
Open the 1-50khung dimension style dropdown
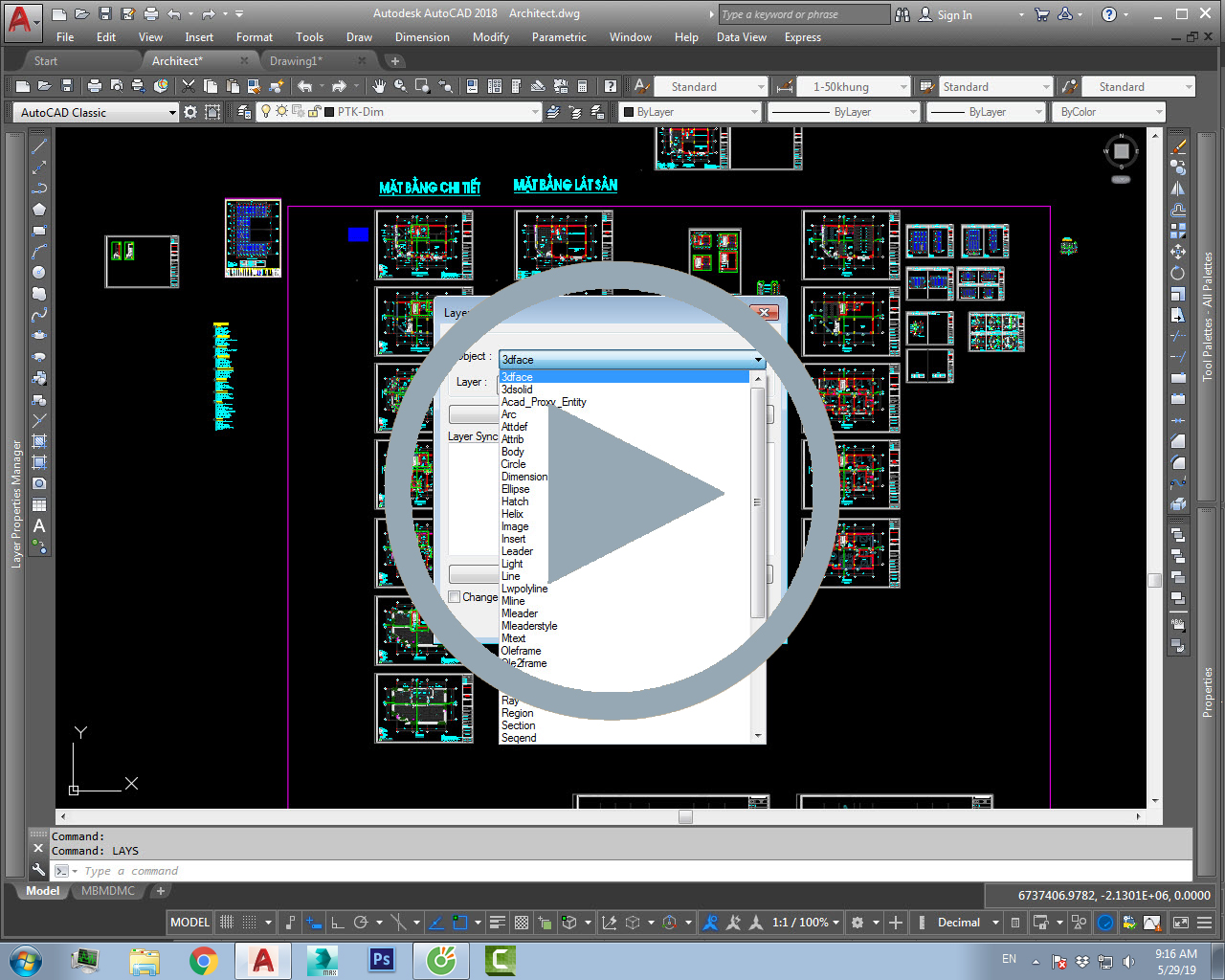902,87
